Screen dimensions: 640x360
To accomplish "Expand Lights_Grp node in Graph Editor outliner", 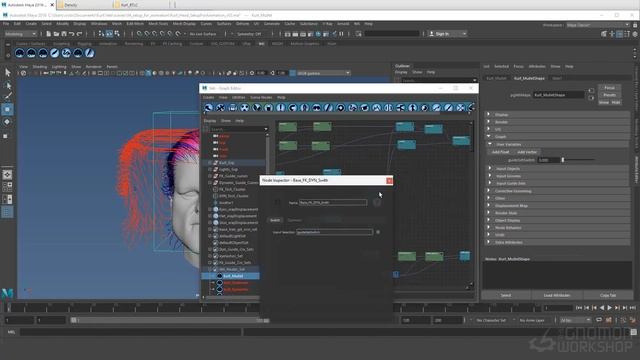I will [x=210, y=169].
